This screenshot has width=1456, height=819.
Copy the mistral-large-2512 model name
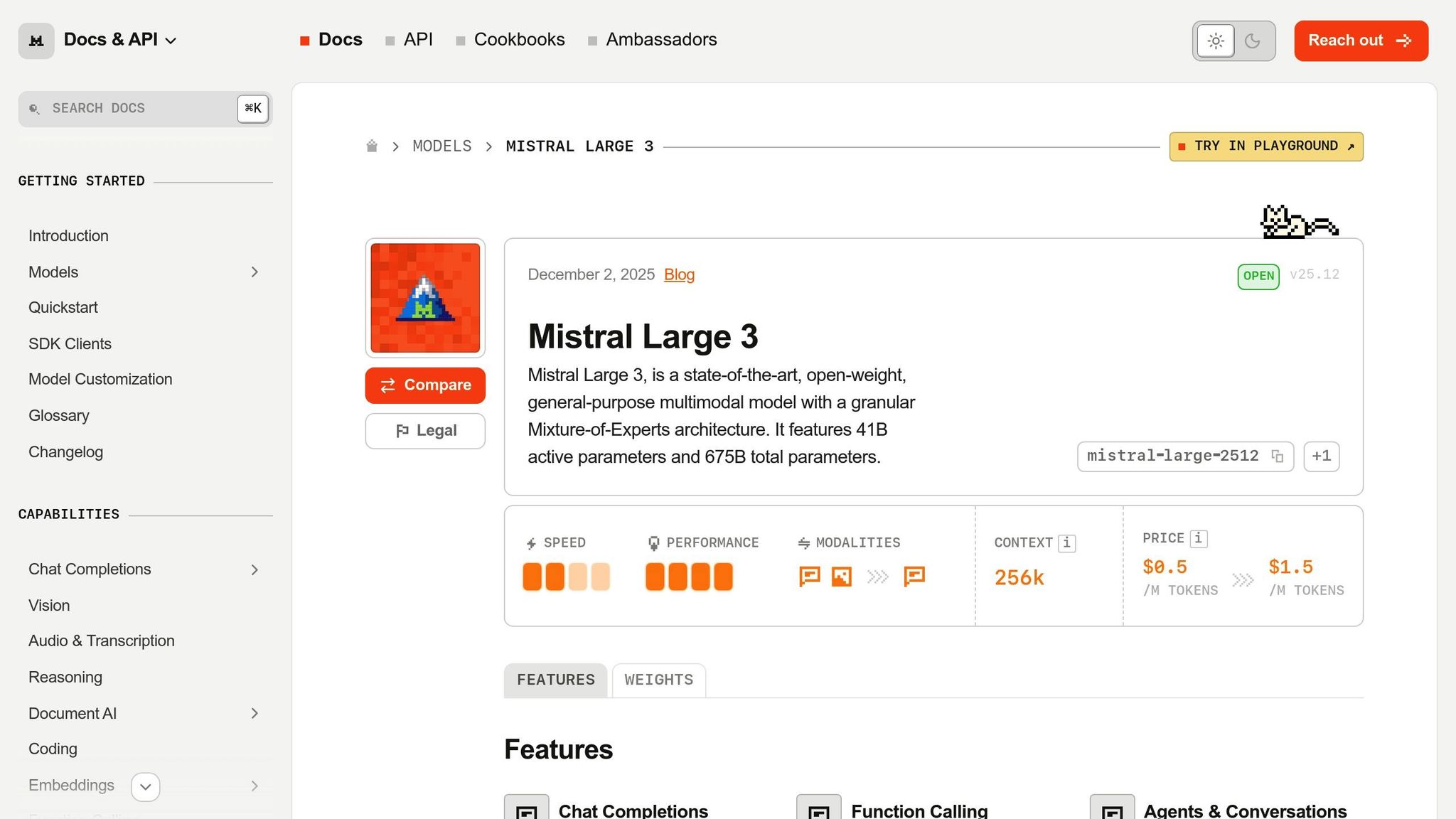[x=1277, y=456]
